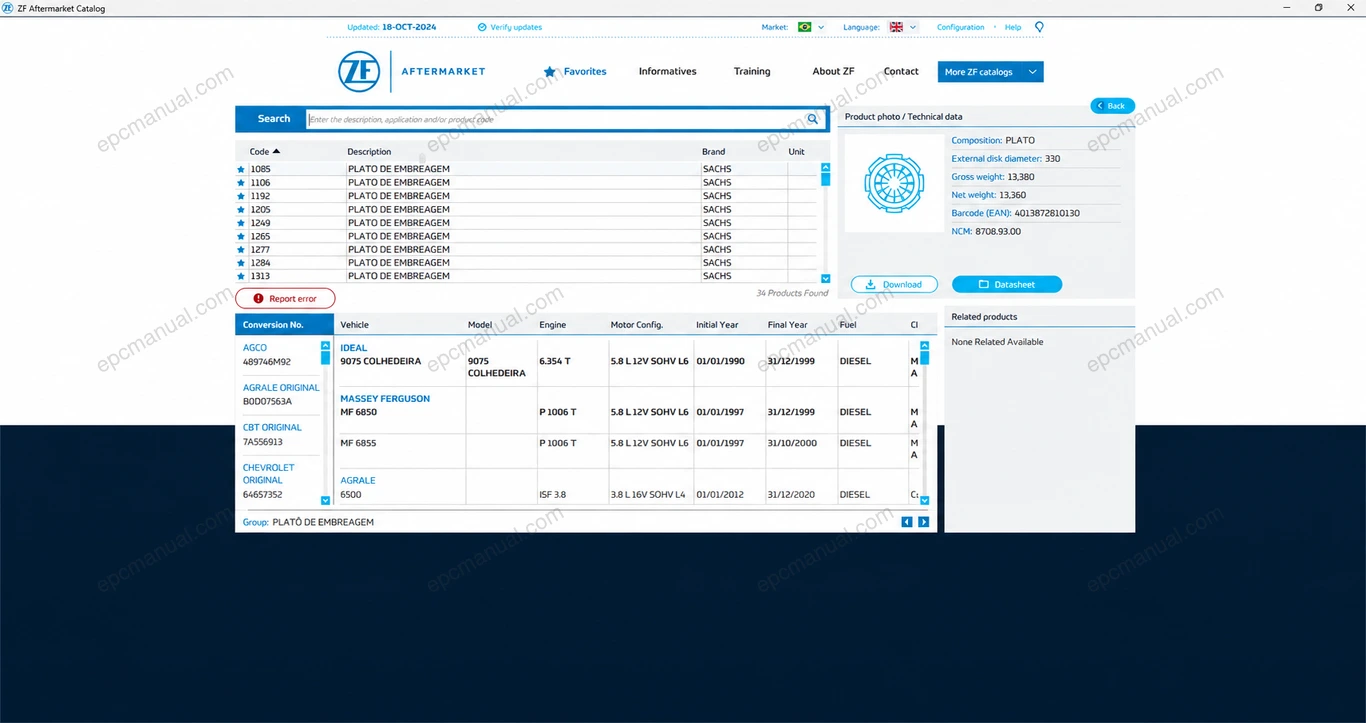Go to next page with right arrow

(x=923, y=522)
